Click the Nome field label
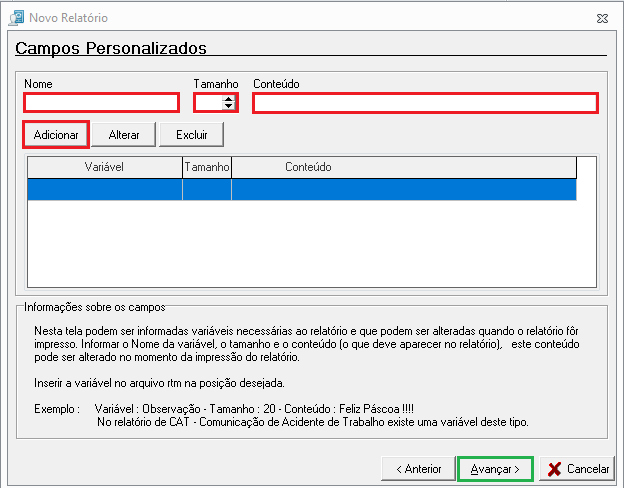Viewport: 624px width, 488px height. pos(38,84)
